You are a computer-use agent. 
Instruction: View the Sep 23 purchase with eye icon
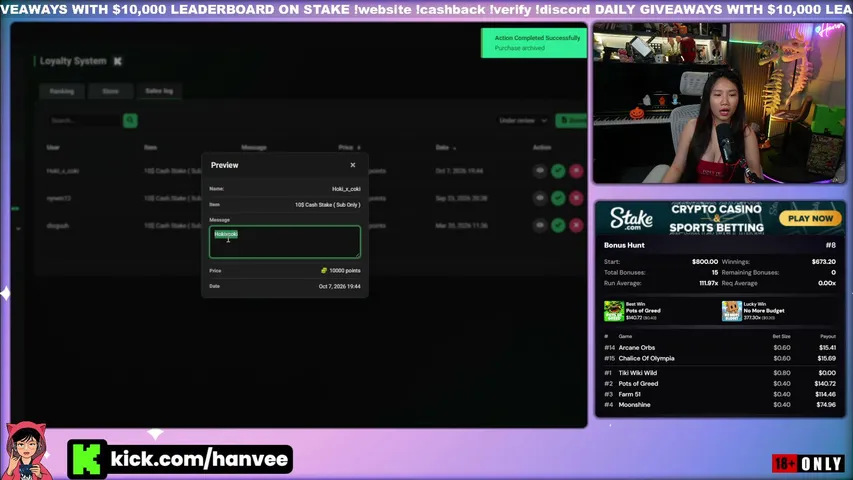pyautogui.click(x=540, y=198)
